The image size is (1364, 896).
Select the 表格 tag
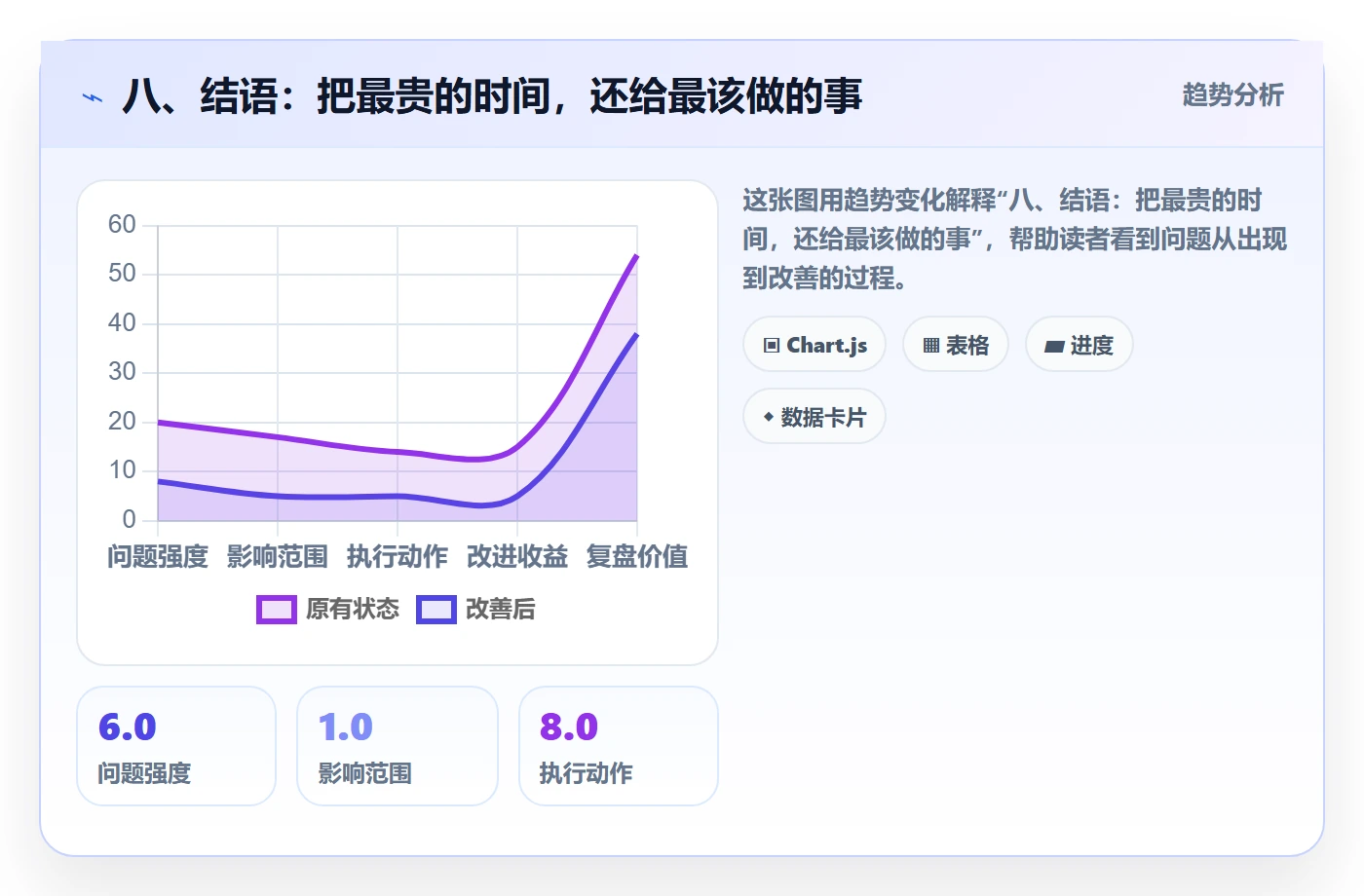[x=956, y=345]
